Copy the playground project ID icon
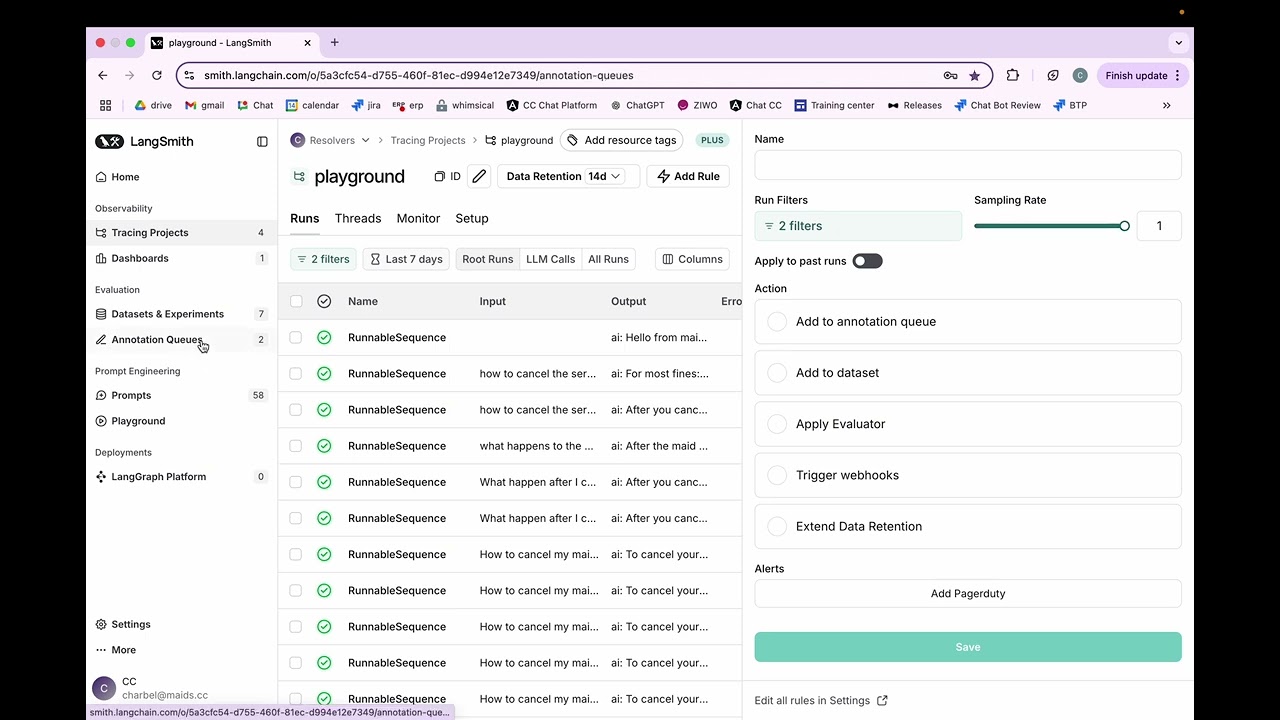Screen dimensions: 1280x720 [439, 177]
